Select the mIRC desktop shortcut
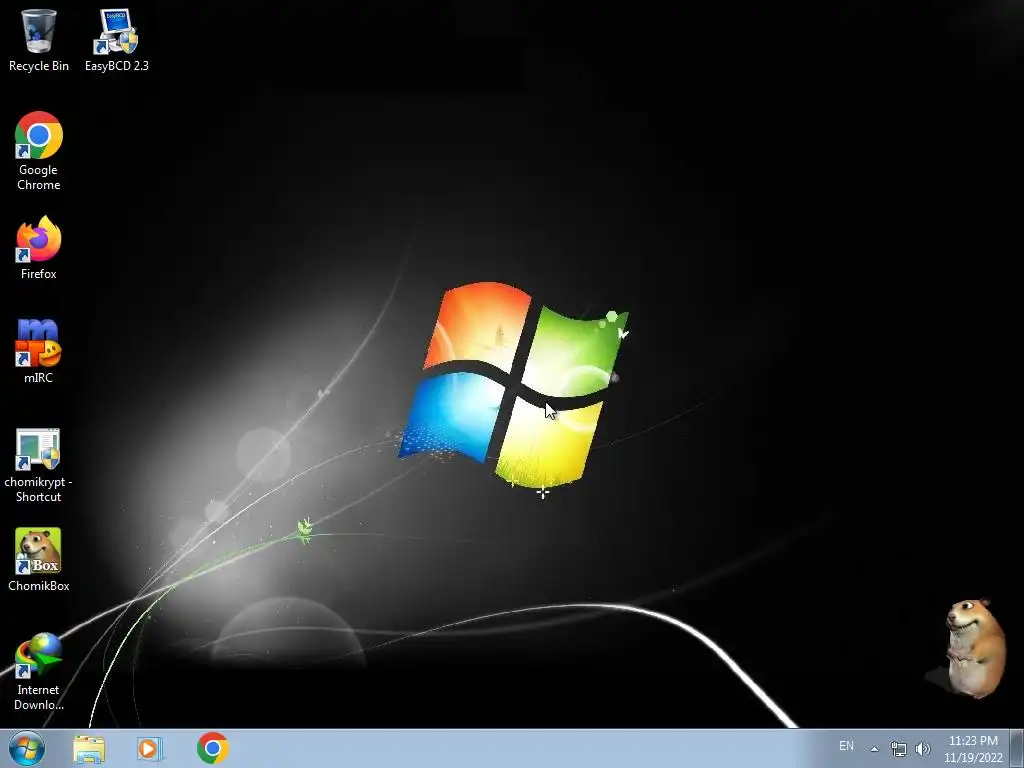 click(39, 351)
